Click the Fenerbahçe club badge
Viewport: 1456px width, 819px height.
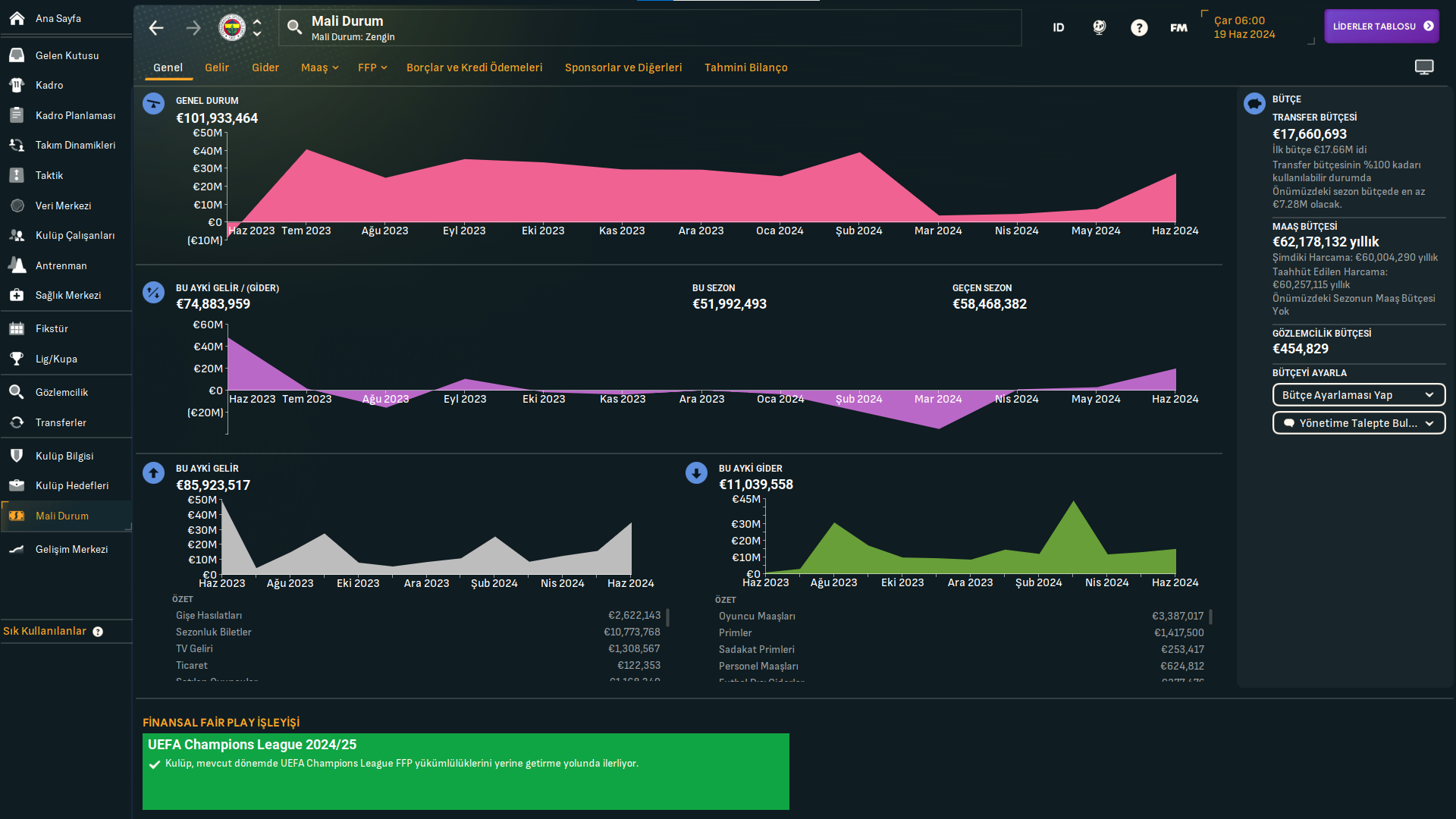(232, 28)
